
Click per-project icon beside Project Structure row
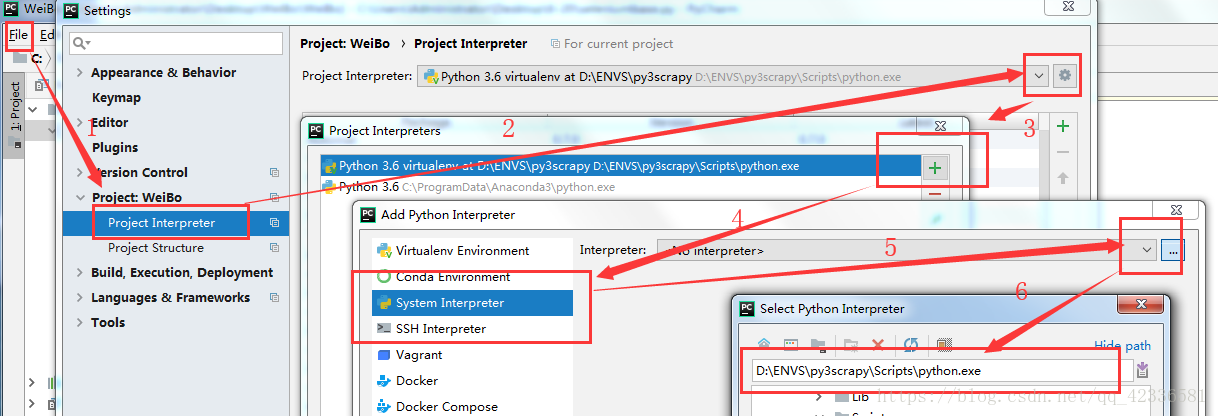tap(274, 248)
